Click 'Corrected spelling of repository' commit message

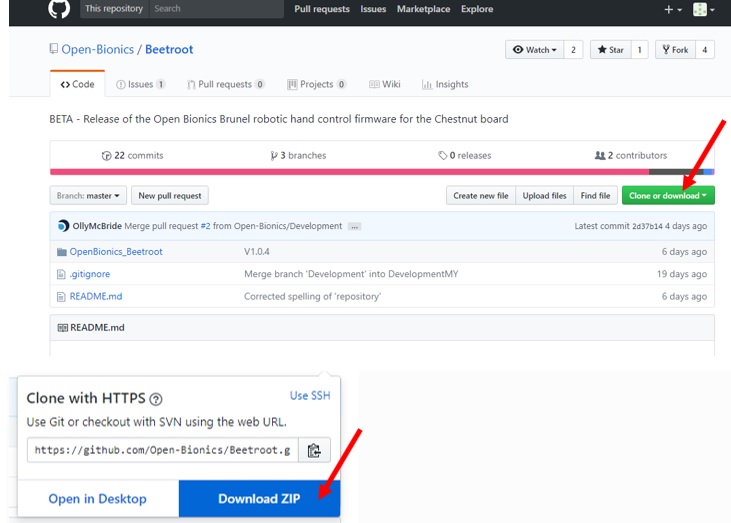pyautogui.click(x=312, y=296)
